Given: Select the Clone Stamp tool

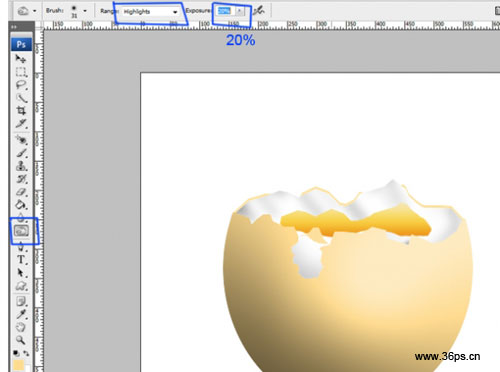Looking at the screenshot, I should tap(21, 166).
